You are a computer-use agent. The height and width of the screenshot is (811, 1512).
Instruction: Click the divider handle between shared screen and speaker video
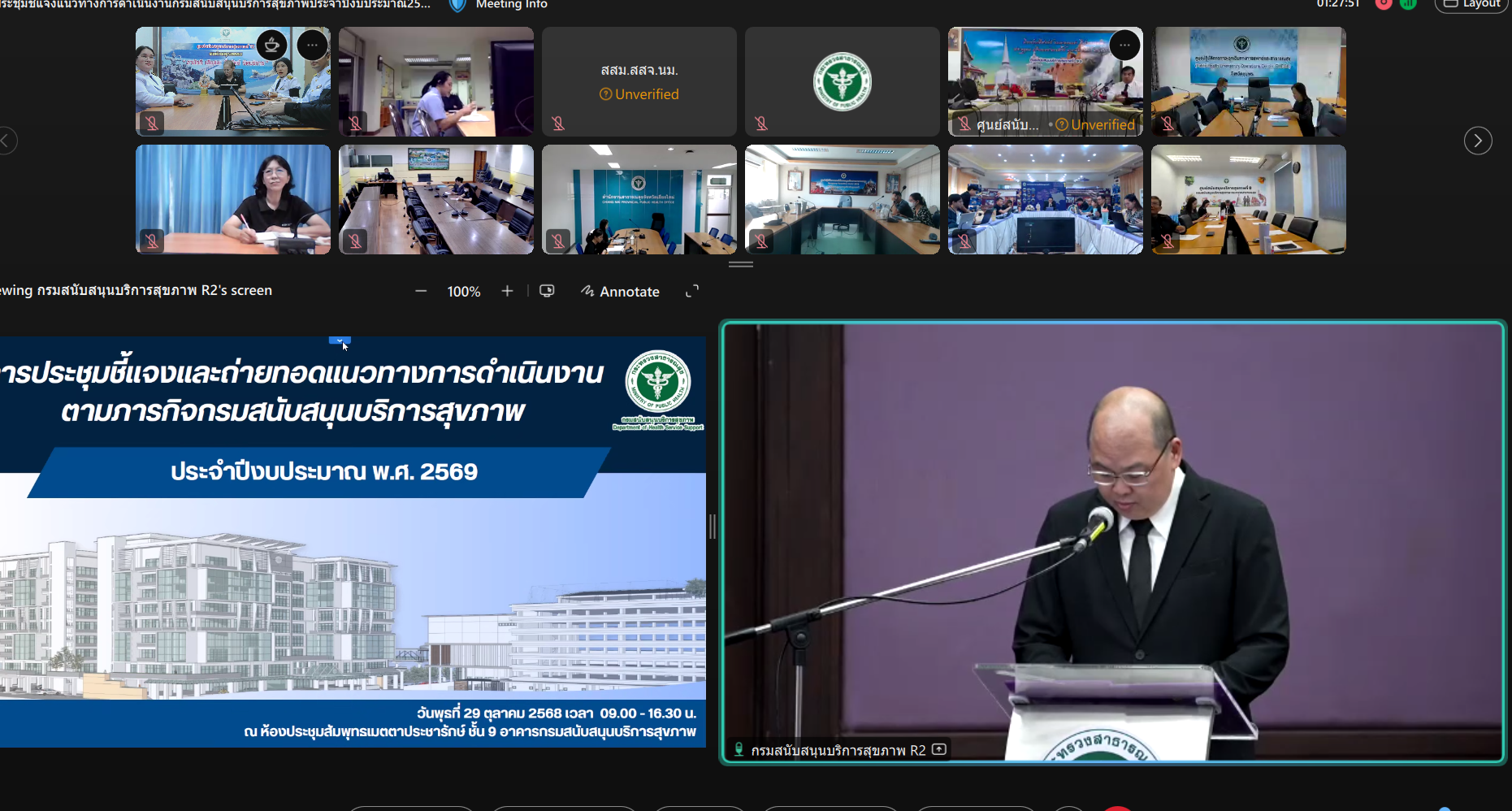tap(713, 527)
